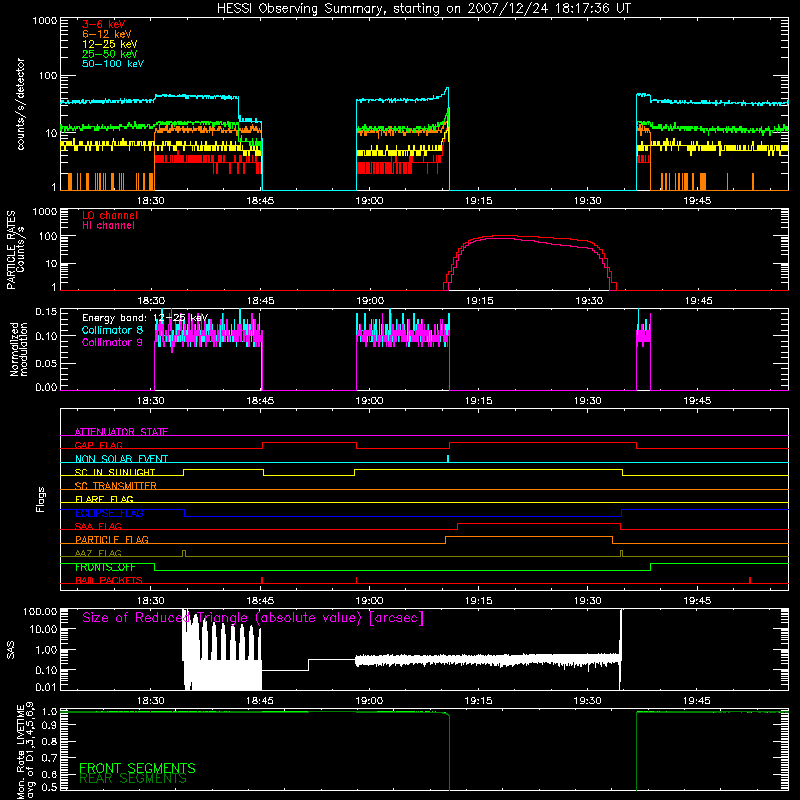Select the yellow 12-25 keV legend entry
This screenshot has height=800, width=800.
tap(110, 44)
